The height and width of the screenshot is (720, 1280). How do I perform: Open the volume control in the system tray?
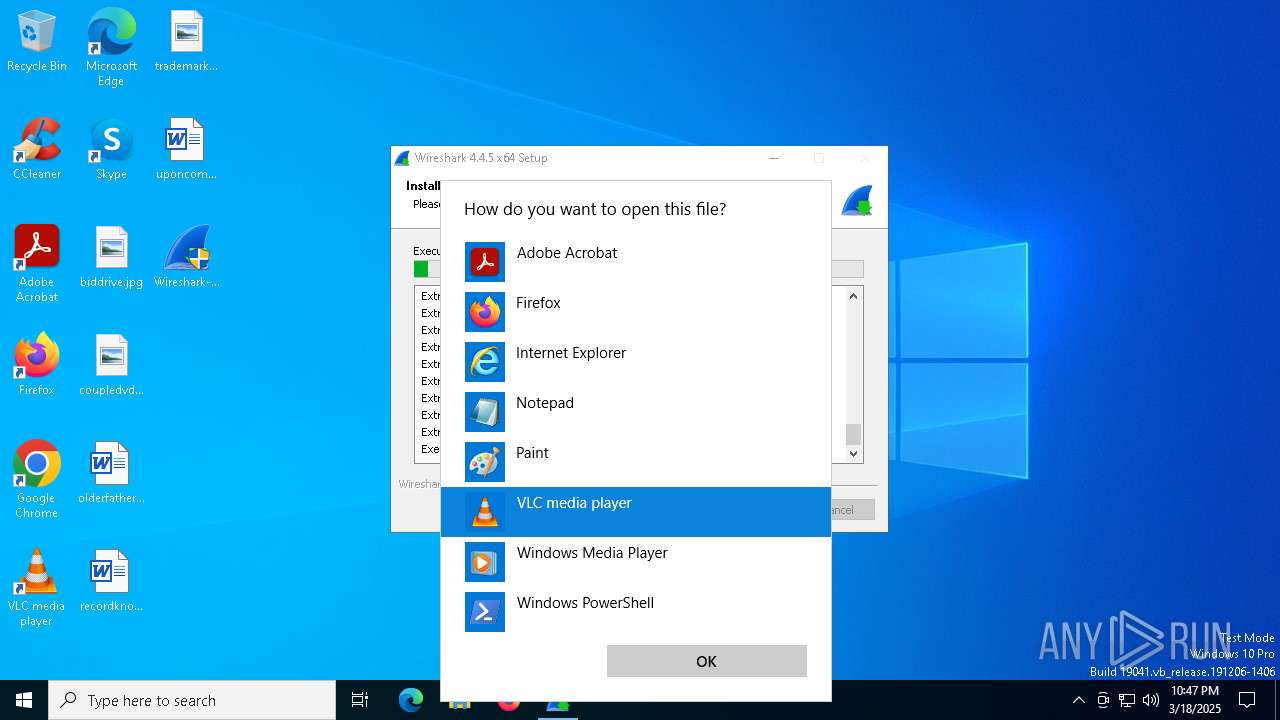coord(1151,700)
